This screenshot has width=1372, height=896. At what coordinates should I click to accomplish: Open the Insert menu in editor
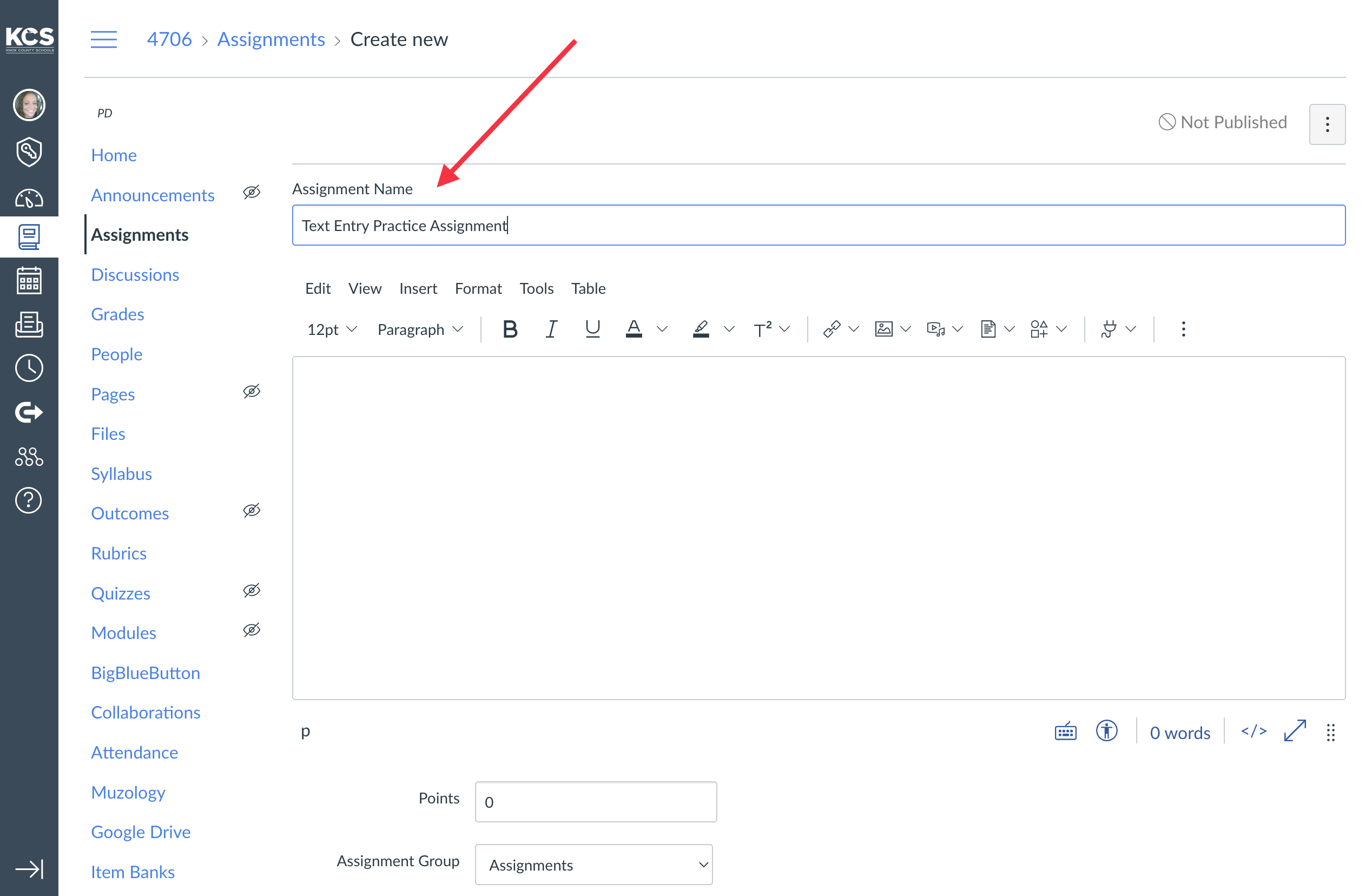tap(418, 288)
